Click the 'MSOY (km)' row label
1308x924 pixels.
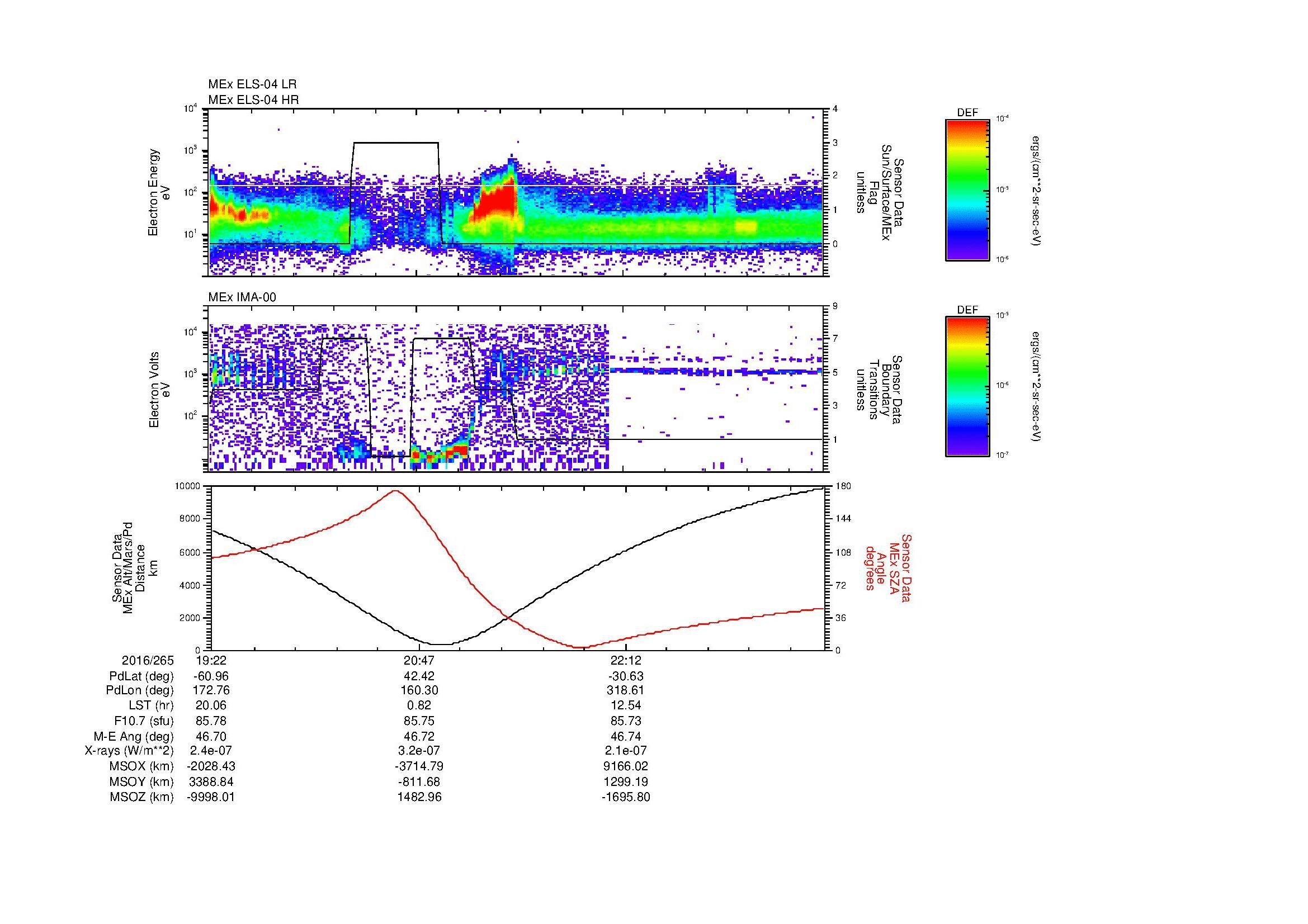[x=142, y=782]
